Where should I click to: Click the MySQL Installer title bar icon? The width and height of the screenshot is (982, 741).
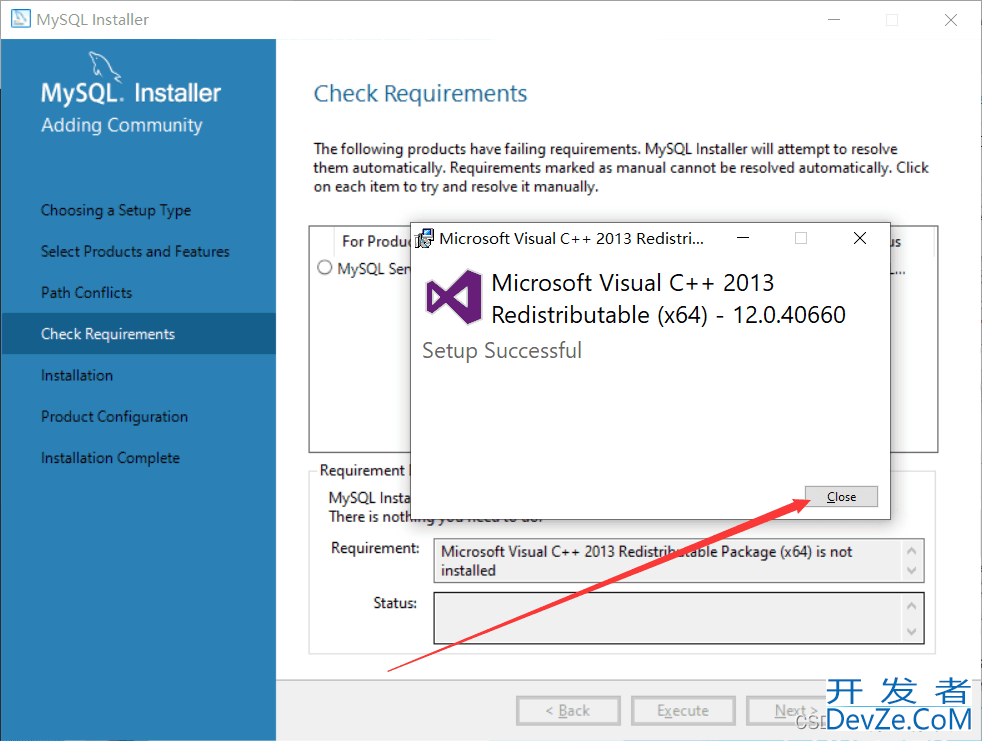pyautogui.click(x=21, y=19)
